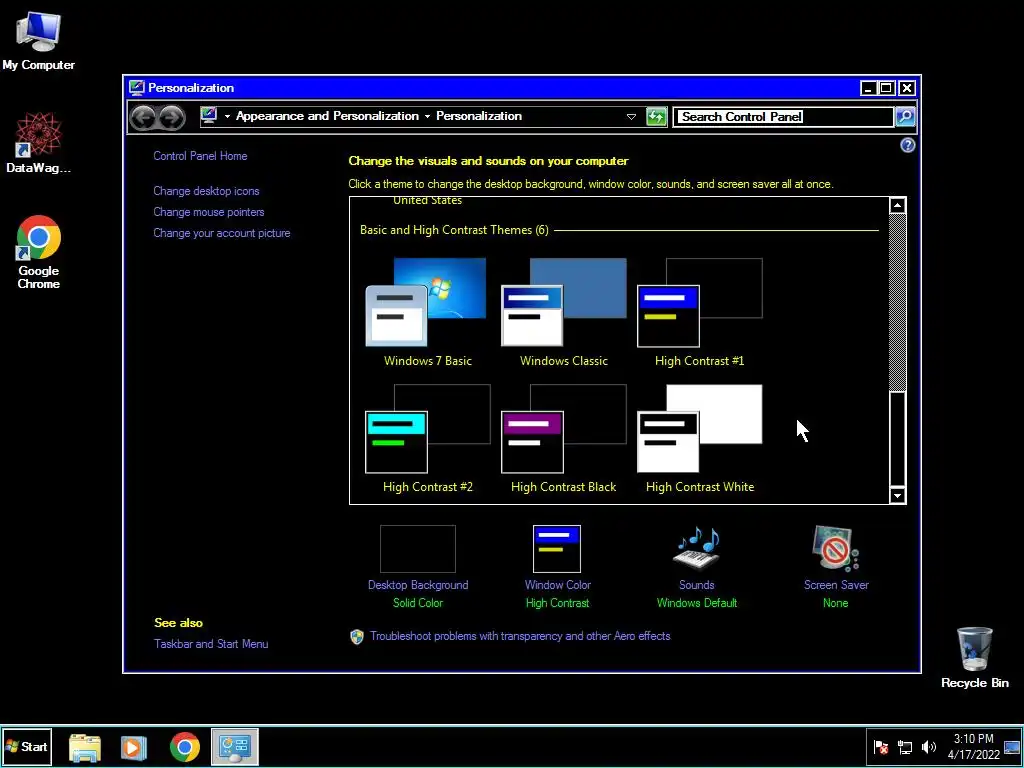The height and width of the screenshot is (768, 1024).
Task: Click the Window Color label link
Action: [558, 585]
